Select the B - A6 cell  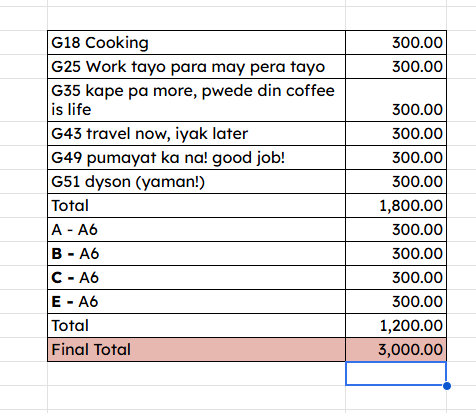pos(196,254)
